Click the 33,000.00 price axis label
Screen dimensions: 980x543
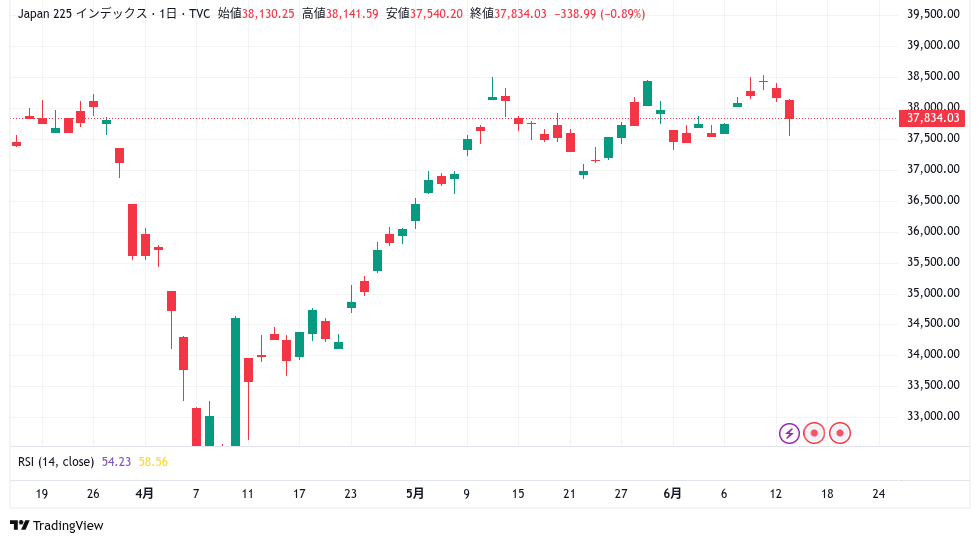pos(933,416)
